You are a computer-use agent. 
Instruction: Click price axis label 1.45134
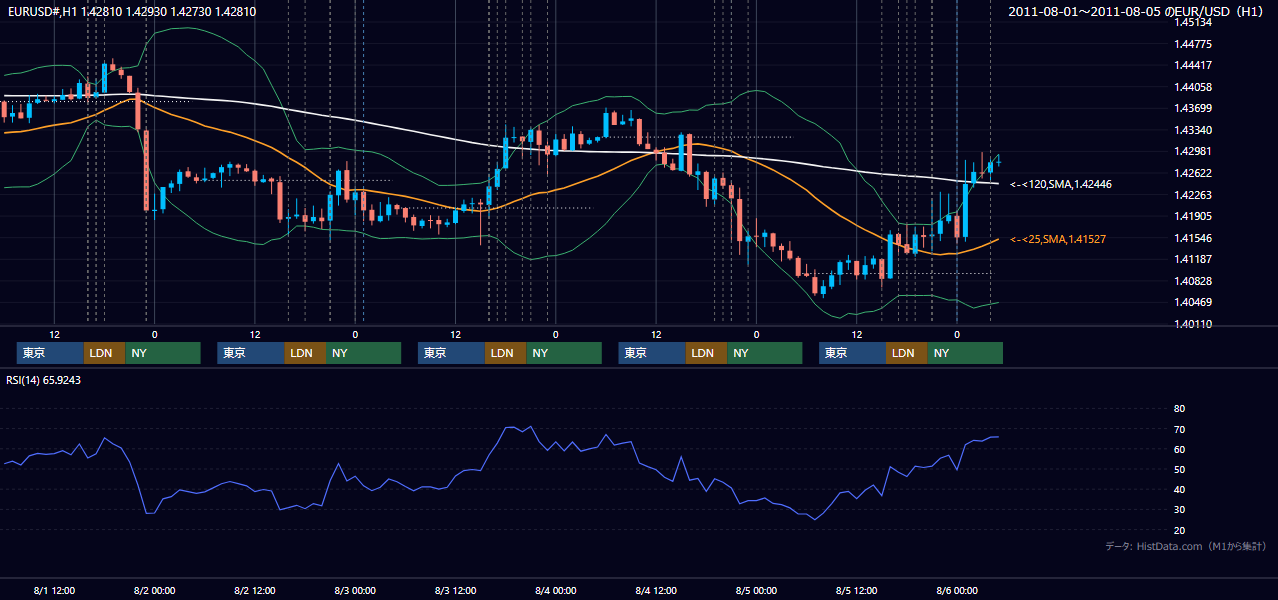pos(1192,22)
